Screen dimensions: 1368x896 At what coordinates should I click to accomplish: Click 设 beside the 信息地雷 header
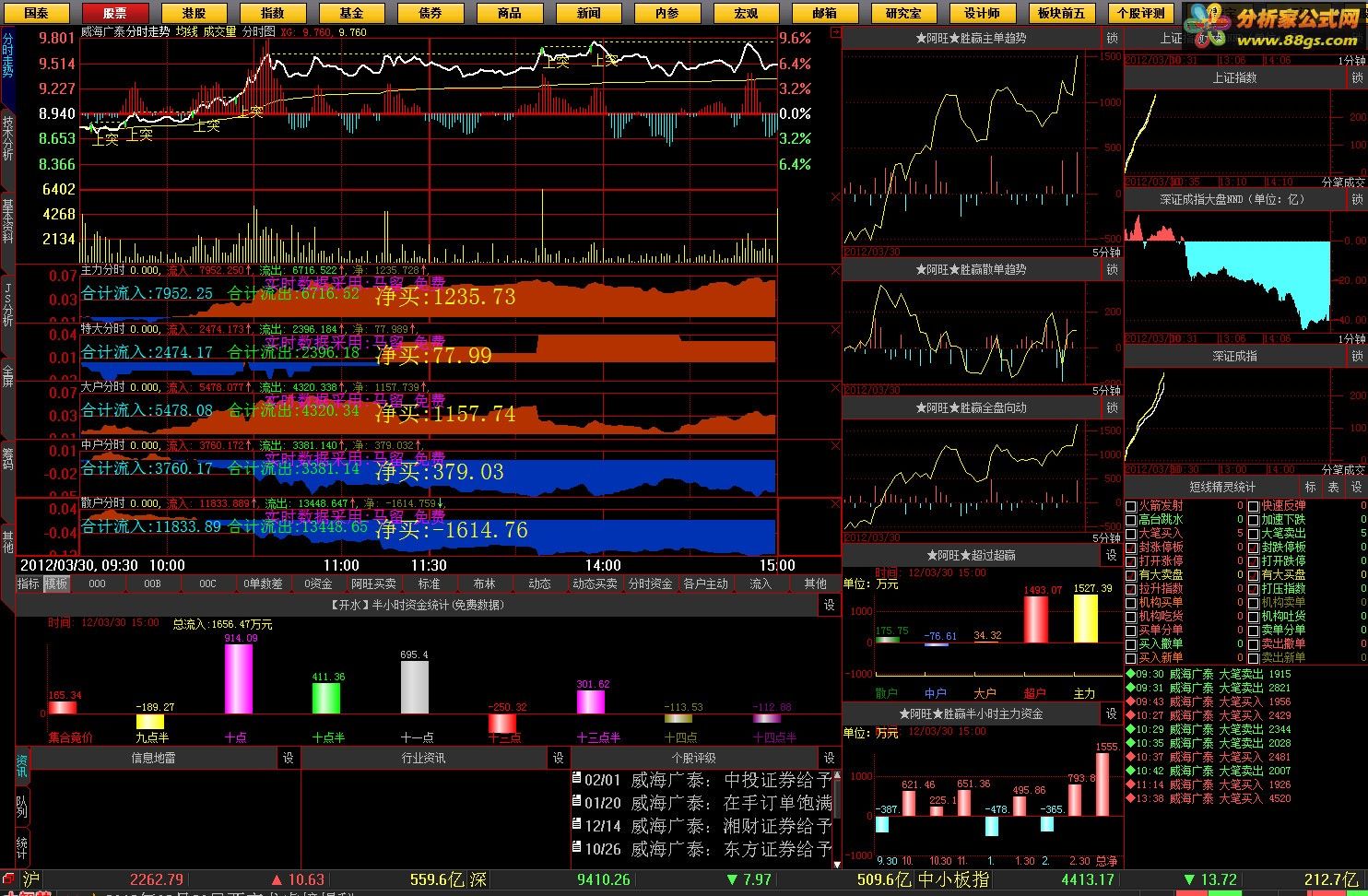(x=289, y=758)
